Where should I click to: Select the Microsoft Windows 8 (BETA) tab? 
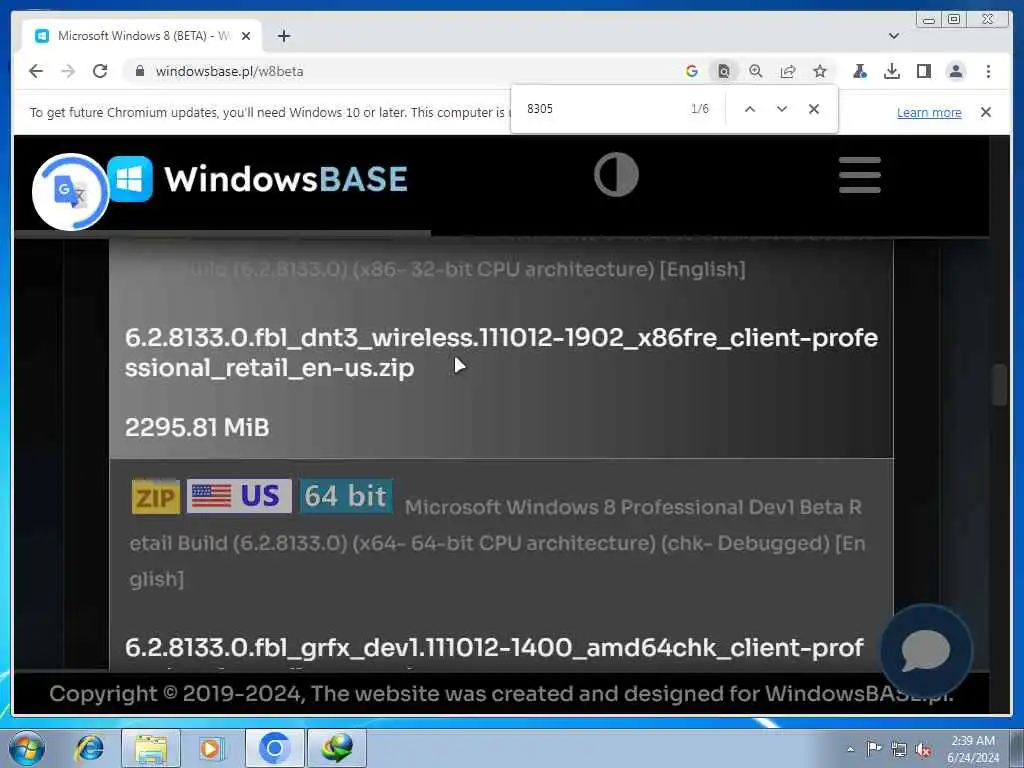click(142, 36)
